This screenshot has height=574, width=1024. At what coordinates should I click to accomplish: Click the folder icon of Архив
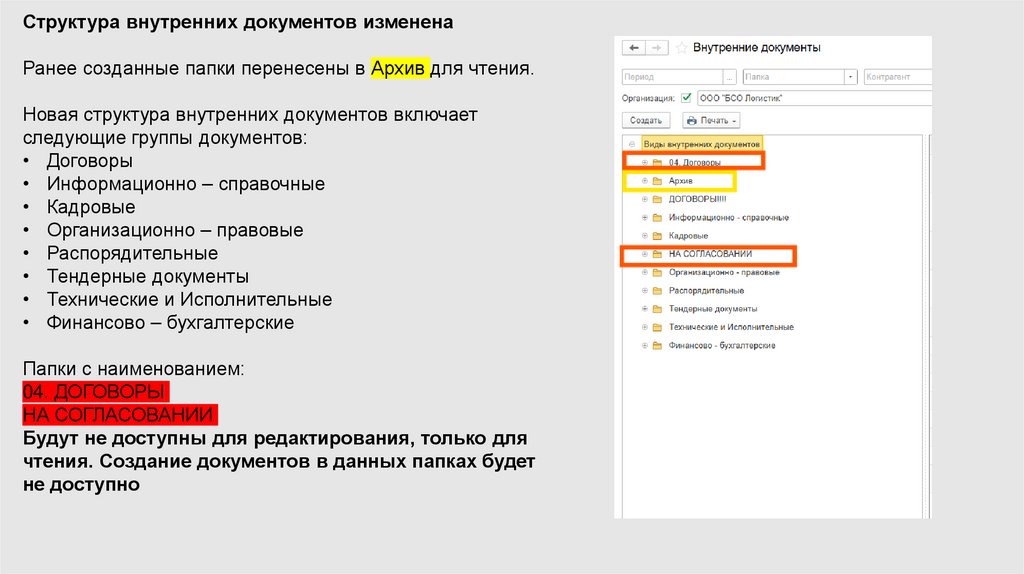point(658,181)
